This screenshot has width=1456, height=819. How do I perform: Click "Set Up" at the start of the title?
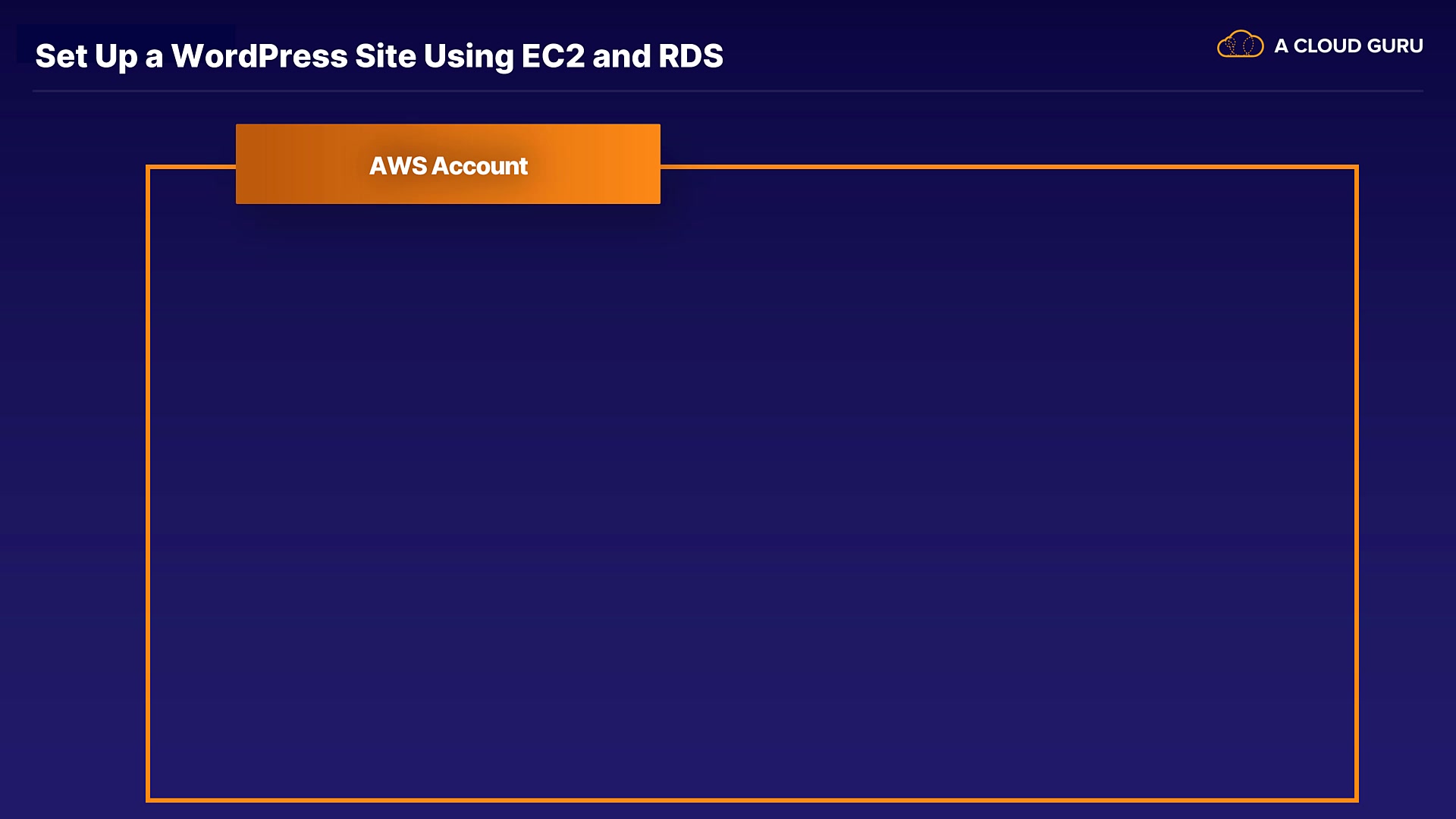tap(86, 56)
